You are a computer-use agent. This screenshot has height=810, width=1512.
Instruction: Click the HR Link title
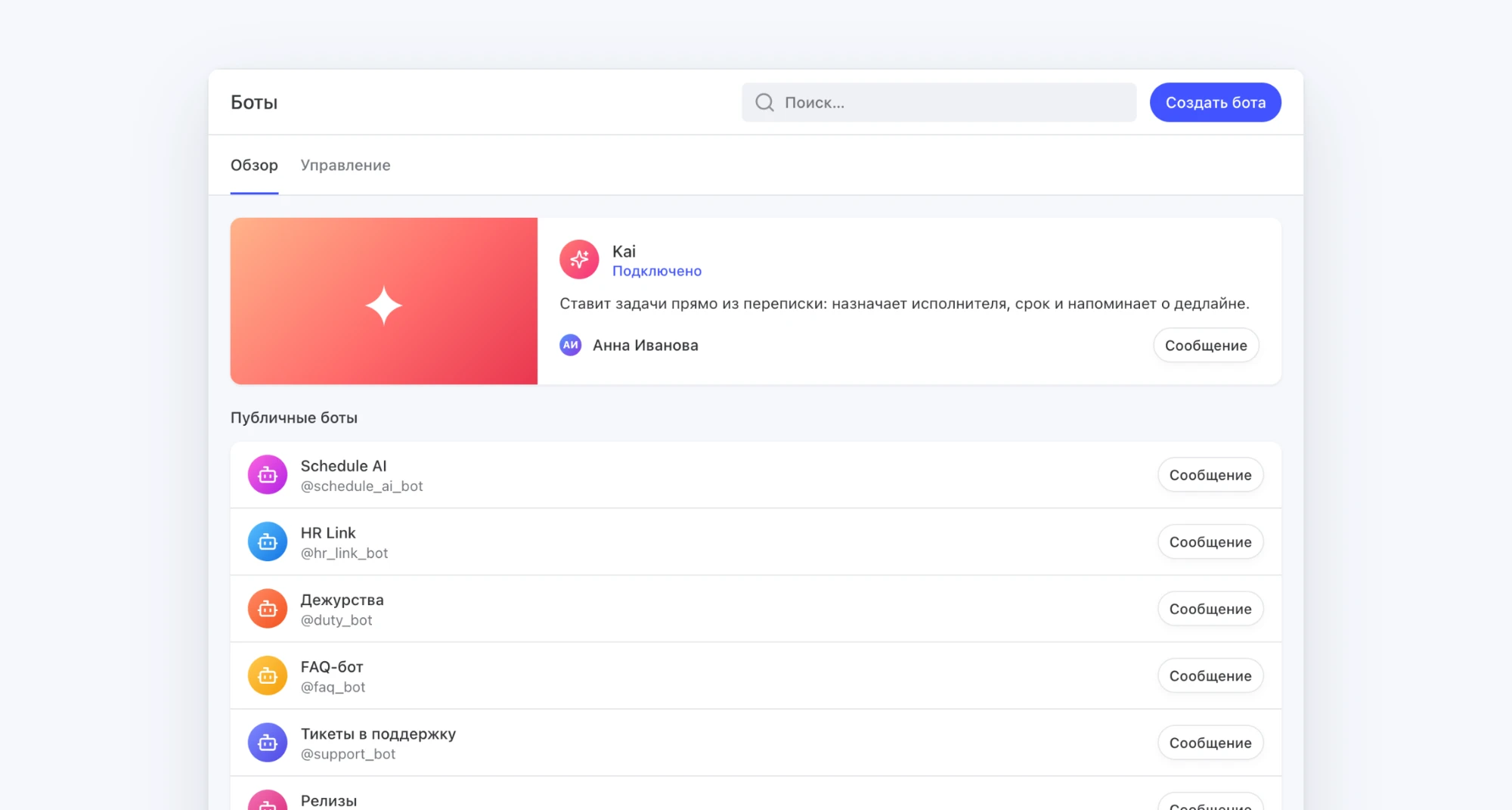(x=328, y=532)
